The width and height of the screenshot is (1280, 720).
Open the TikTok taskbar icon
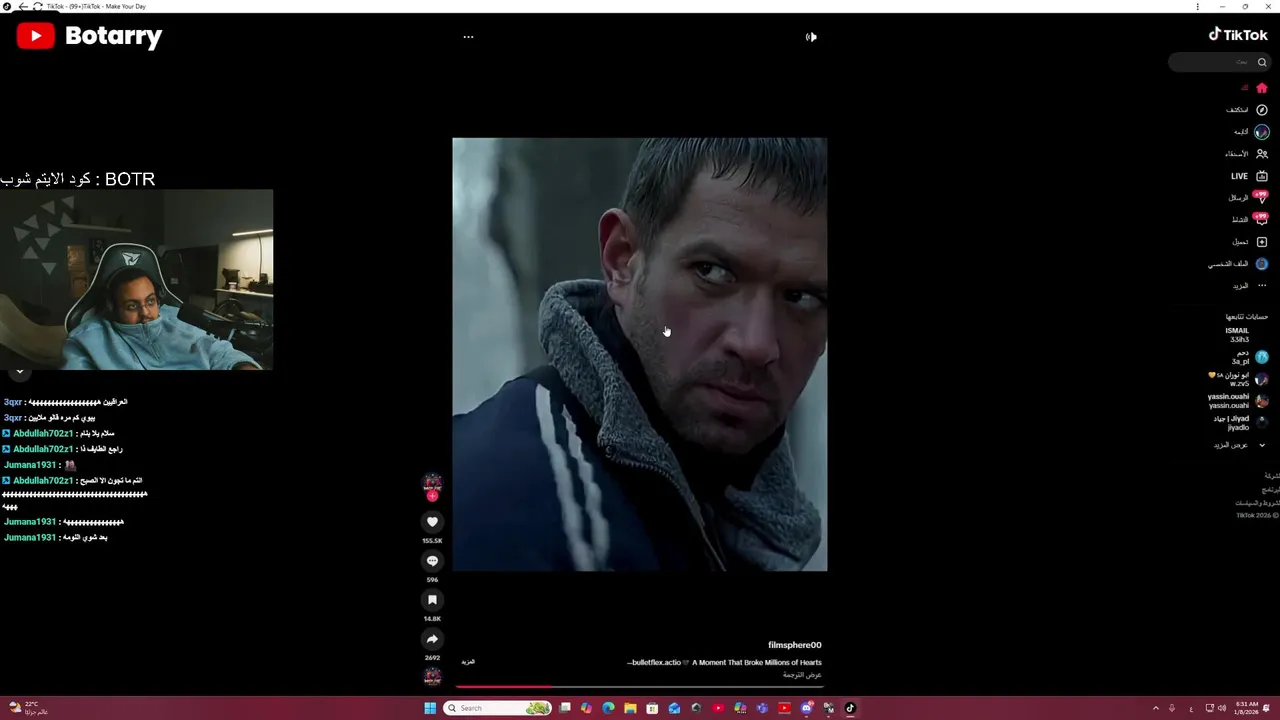pos(850,708)
